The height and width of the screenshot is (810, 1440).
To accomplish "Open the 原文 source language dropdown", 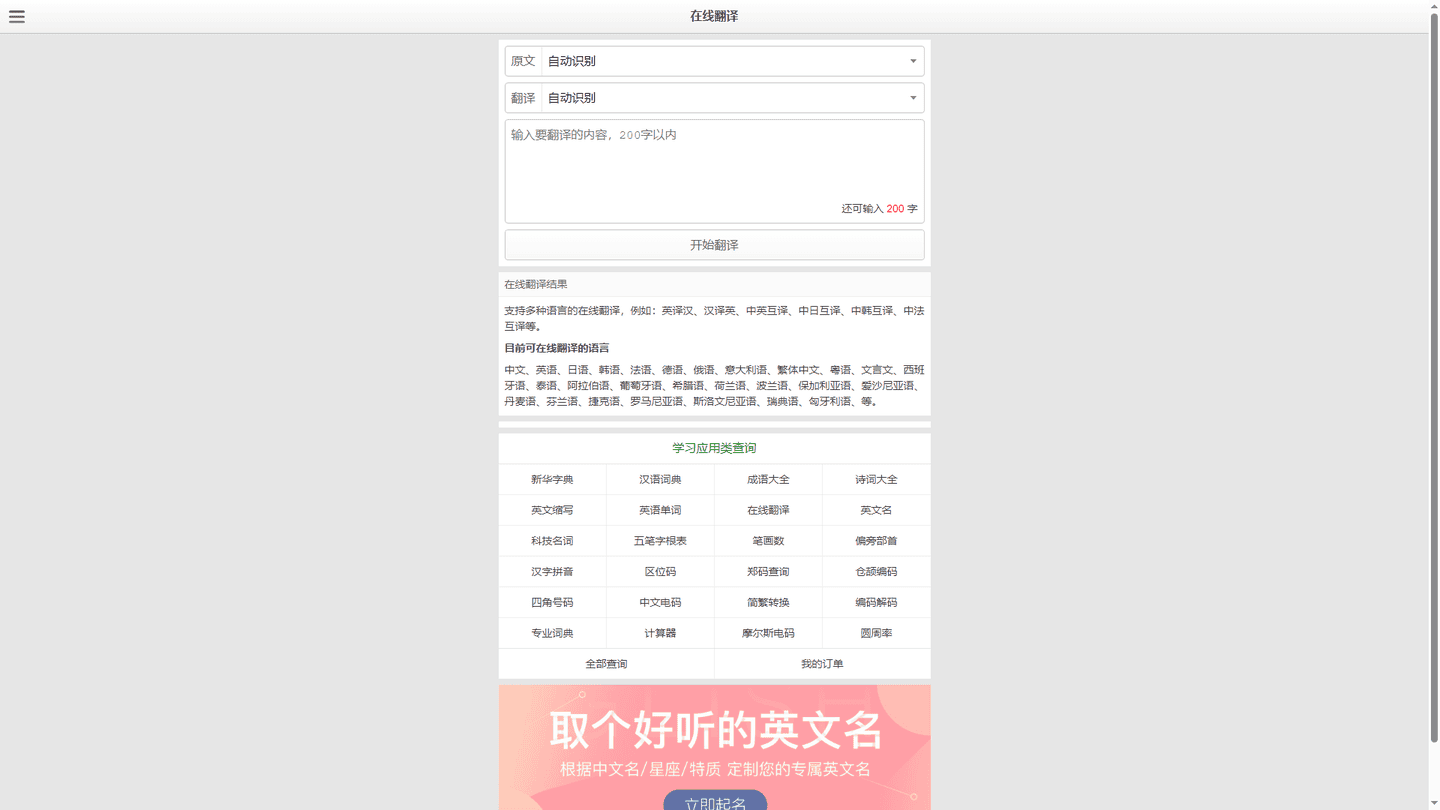I will point(732,61).
